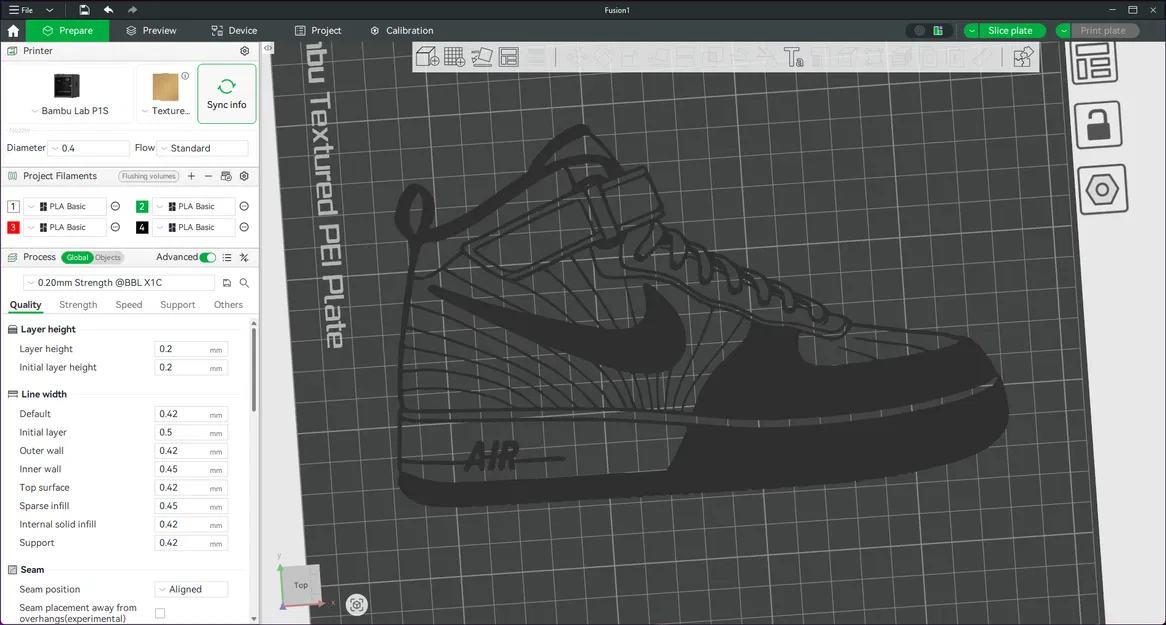Click the Undo arrow in the title bar

(x=108, y=10)
